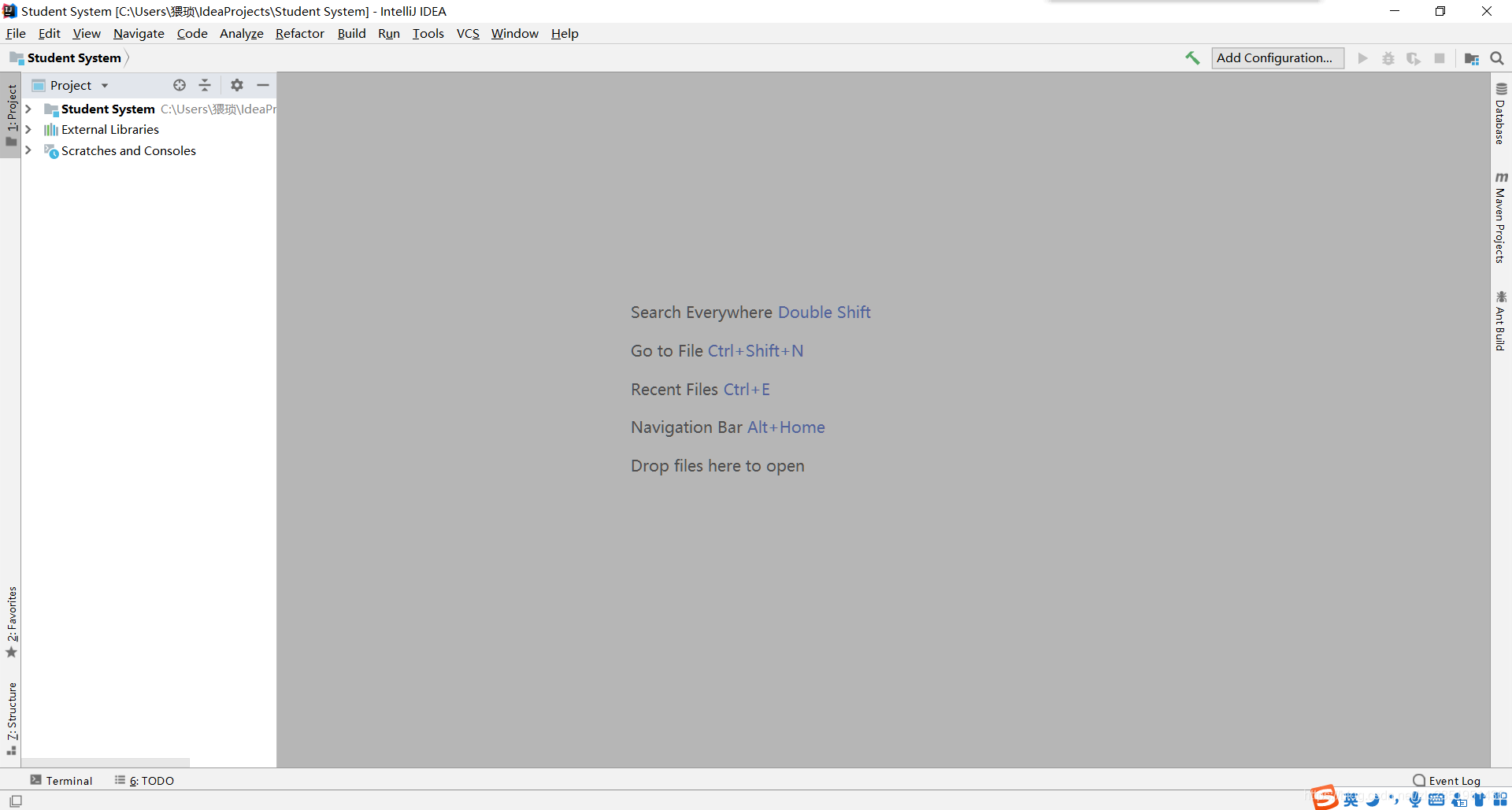Click the shirt skin icon in IME bar
Viewport: 1512px width, 810px height.
[1480, 800]
